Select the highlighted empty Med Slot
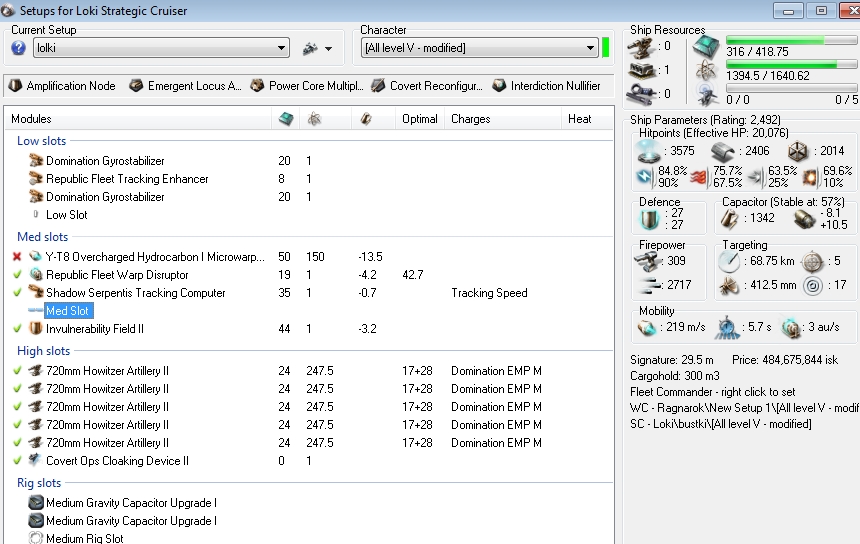The height and width of the screenshot is (544, 860). (x=69, y=311)
